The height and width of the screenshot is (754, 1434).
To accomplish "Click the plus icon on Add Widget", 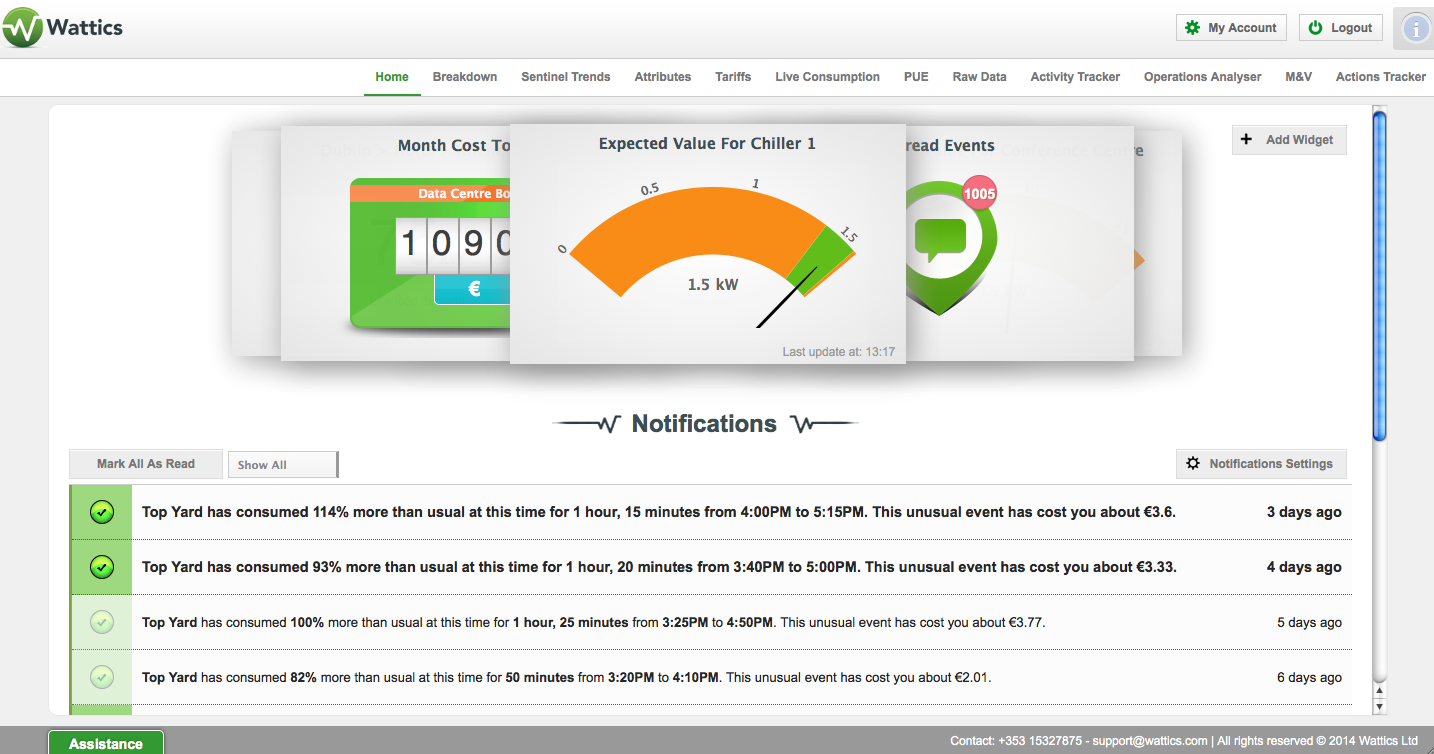I will click(x=1247, y=140).
